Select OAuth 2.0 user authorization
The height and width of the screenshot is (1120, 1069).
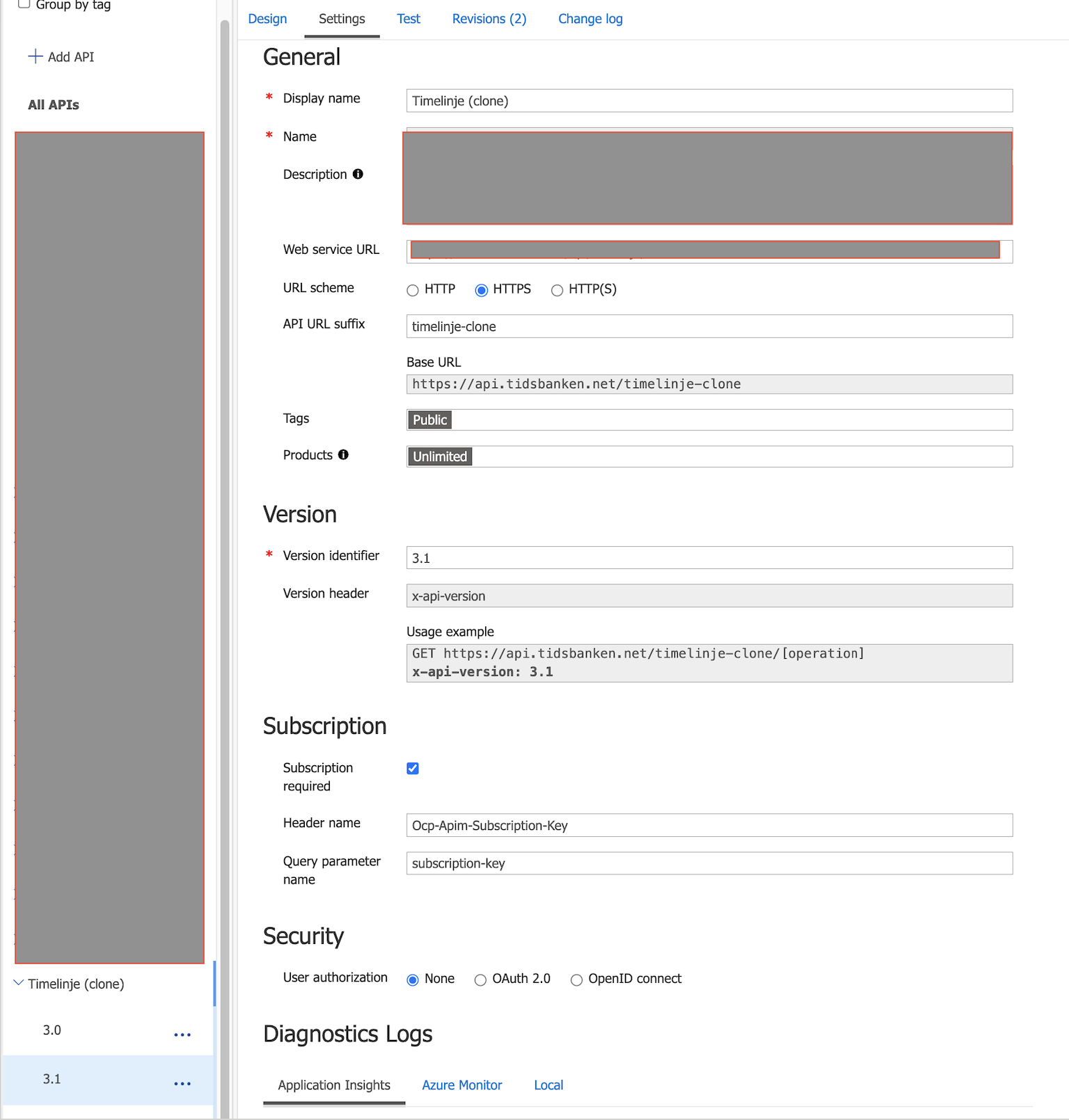pos(480,979)
